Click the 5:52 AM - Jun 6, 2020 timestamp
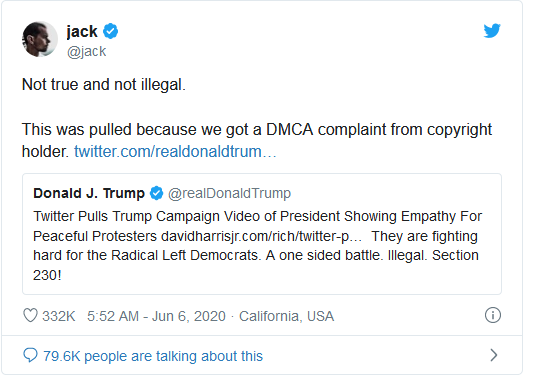The height and width of the screenshot is (375, 550). (156, 316)
